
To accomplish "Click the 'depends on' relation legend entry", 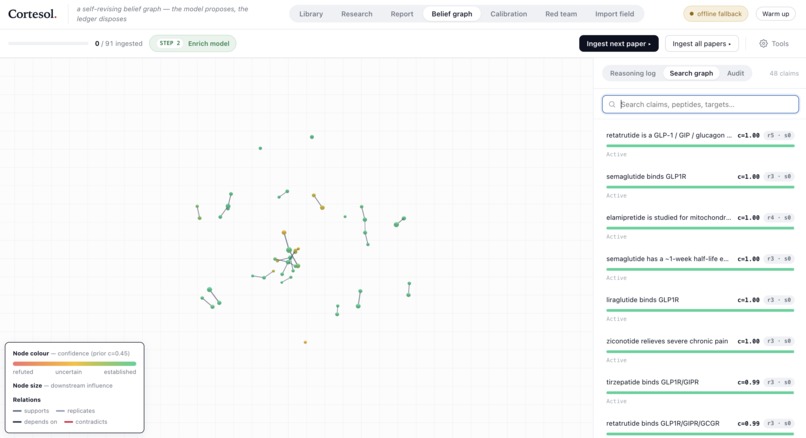I will pos(35,422).
